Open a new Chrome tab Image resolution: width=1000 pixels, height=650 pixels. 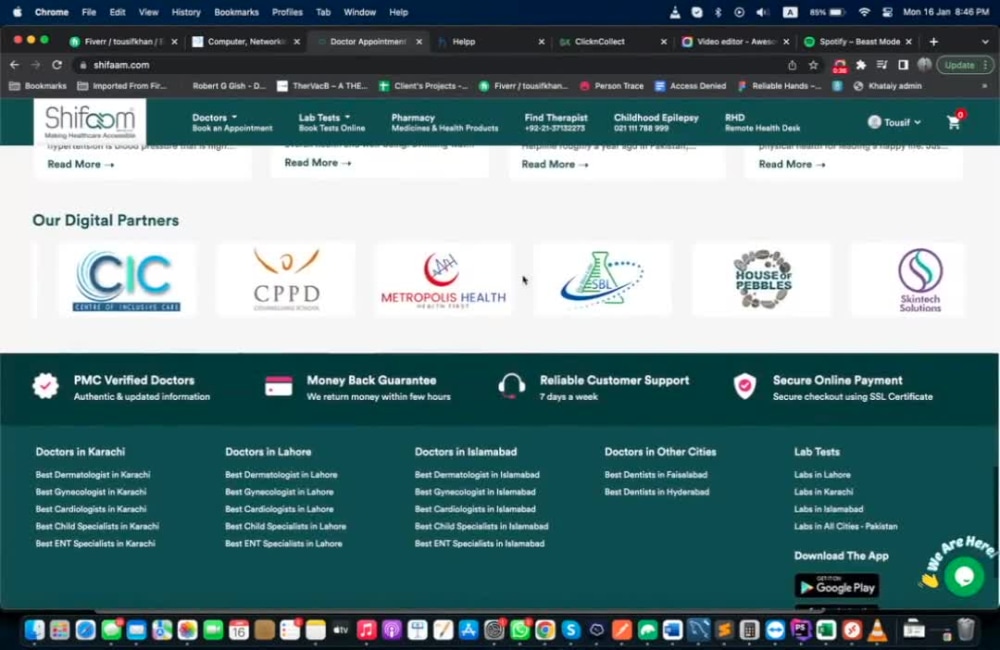pyautogui.click(x=934, y=41)
